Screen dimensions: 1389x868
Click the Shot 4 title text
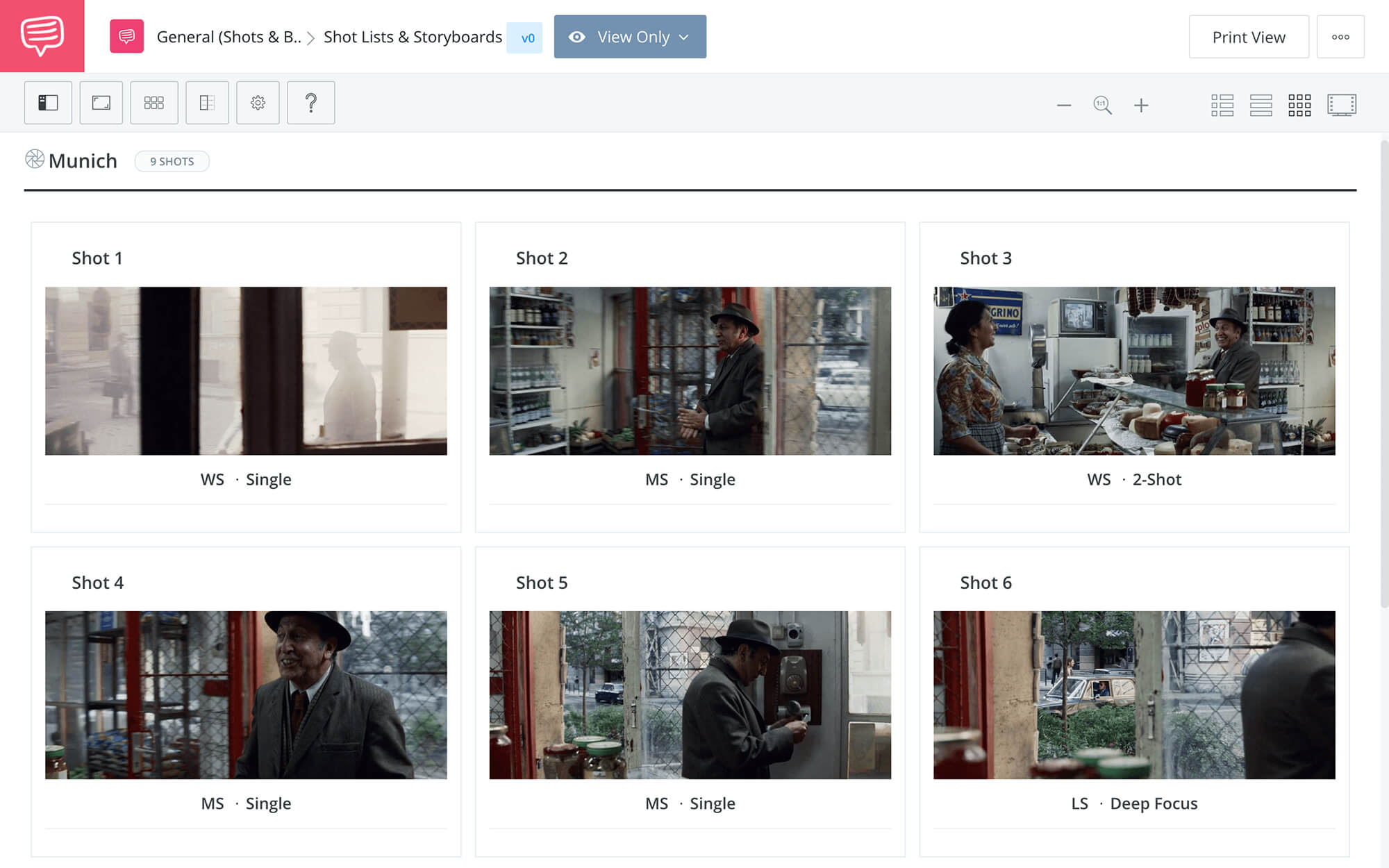tap(98, 583)
